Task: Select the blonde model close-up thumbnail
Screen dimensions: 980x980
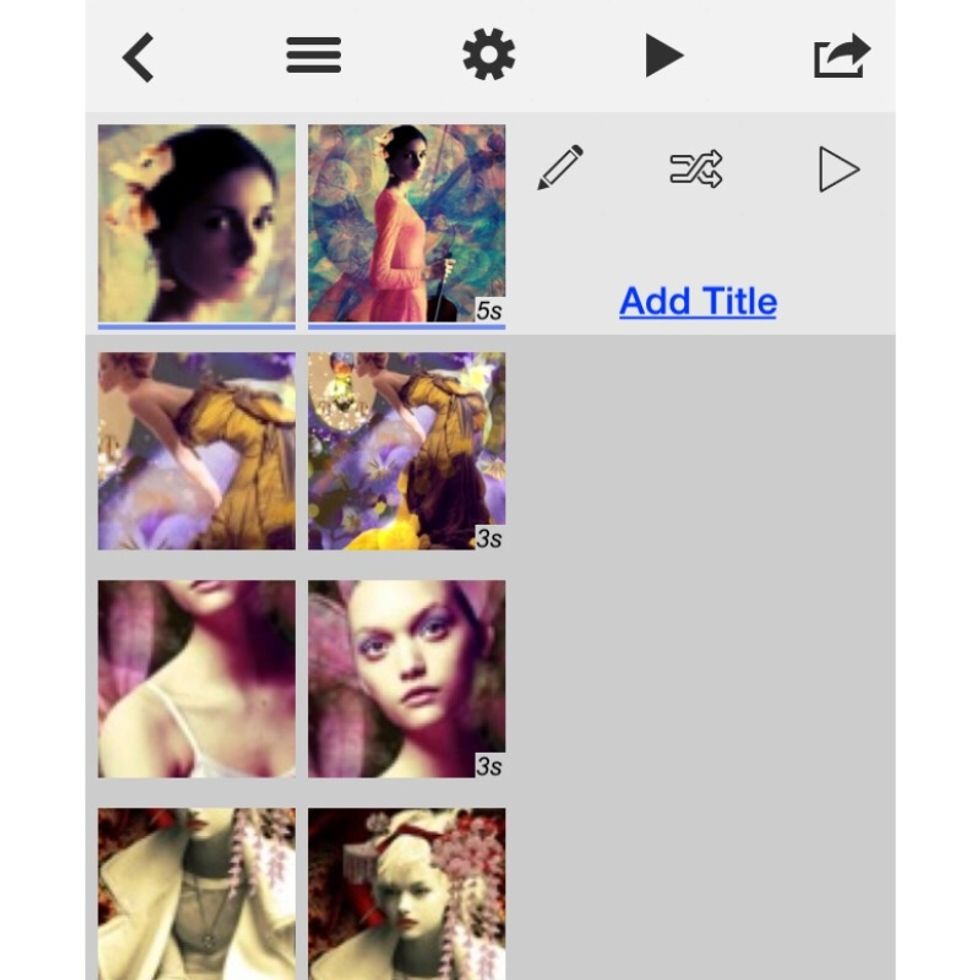Action: pos(406,678)
